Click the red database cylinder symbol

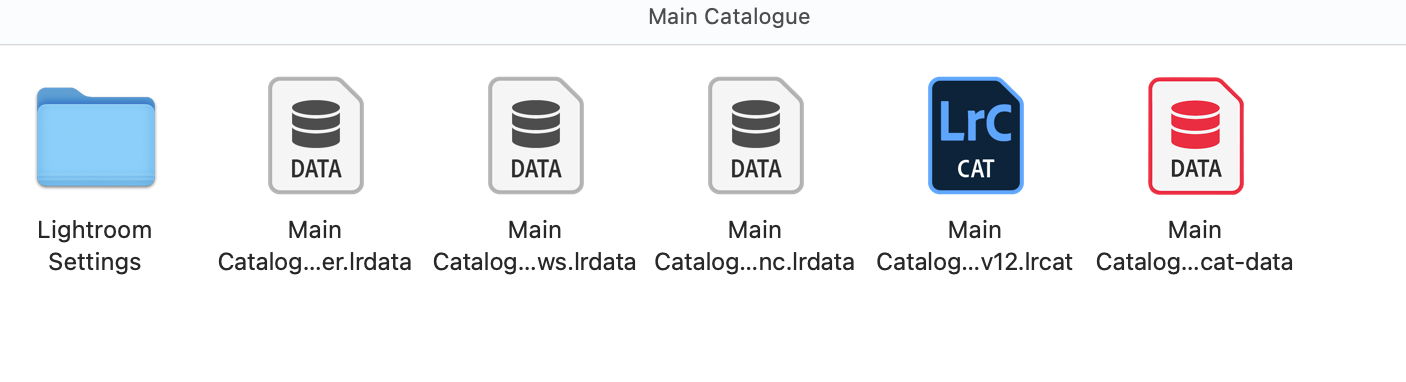1195,122
